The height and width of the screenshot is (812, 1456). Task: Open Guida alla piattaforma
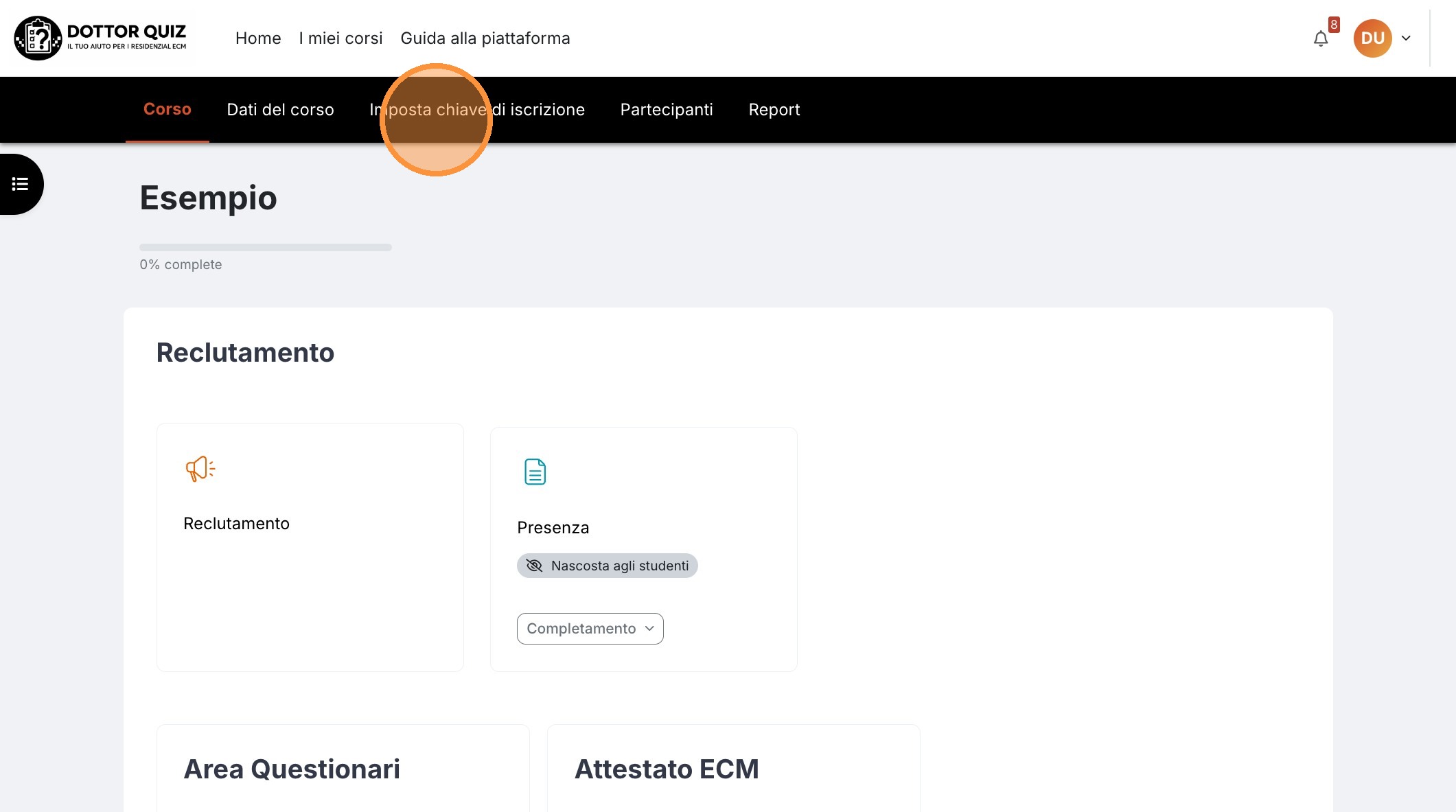click(x=485, y=38)
